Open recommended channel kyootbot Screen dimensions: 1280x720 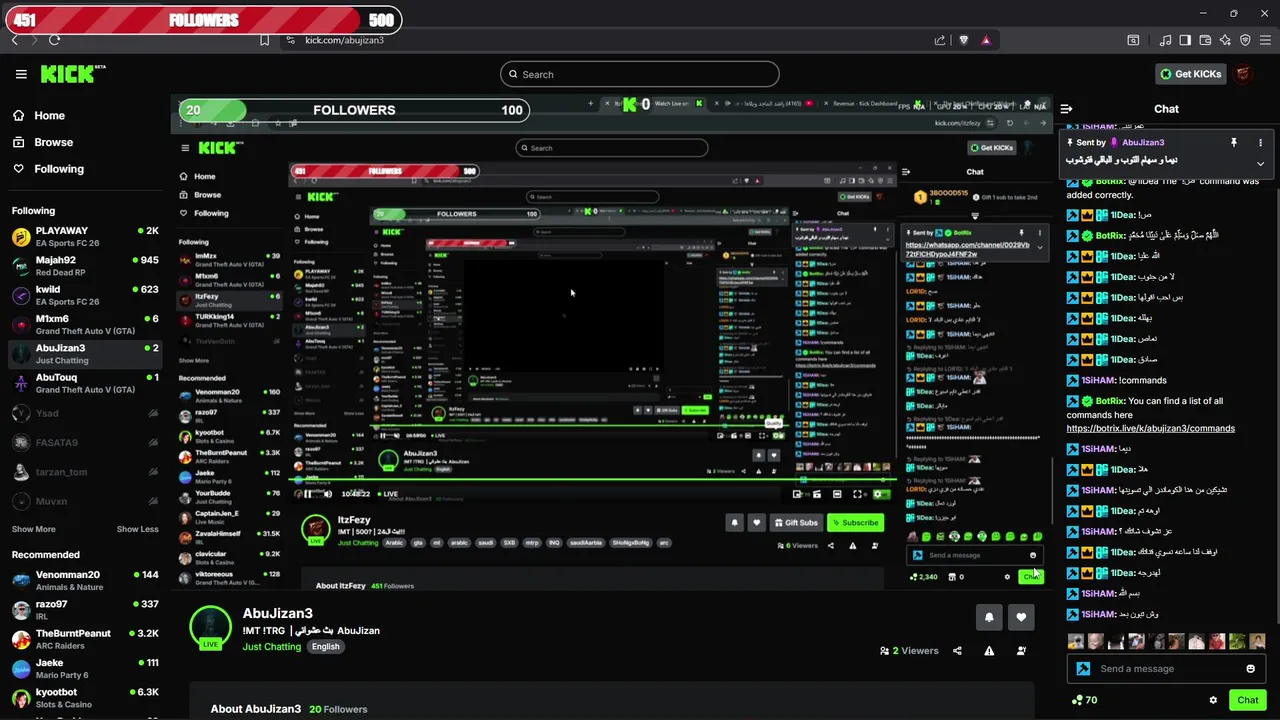[x=84, y=697]
